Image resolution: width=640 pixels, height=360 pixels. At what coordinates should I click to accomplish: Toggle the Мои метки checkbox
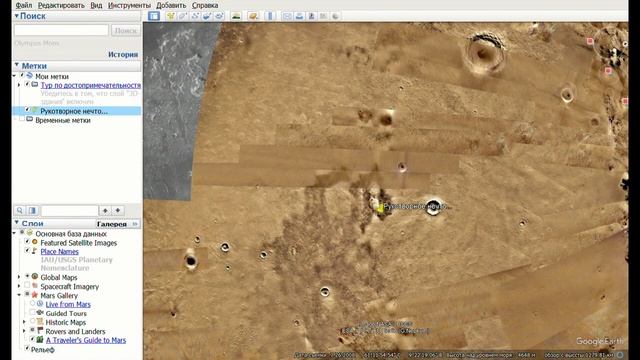[22, 76]
